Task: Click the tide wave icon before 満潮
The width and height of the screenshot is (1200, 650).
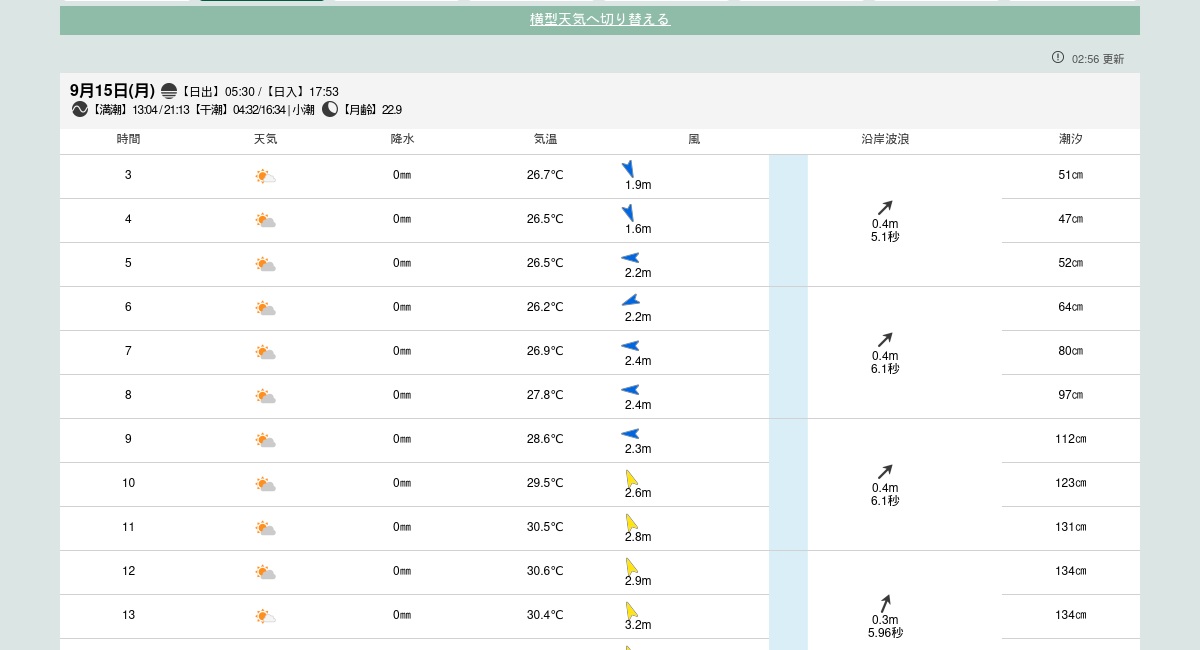Action: (x=80, y=109)
